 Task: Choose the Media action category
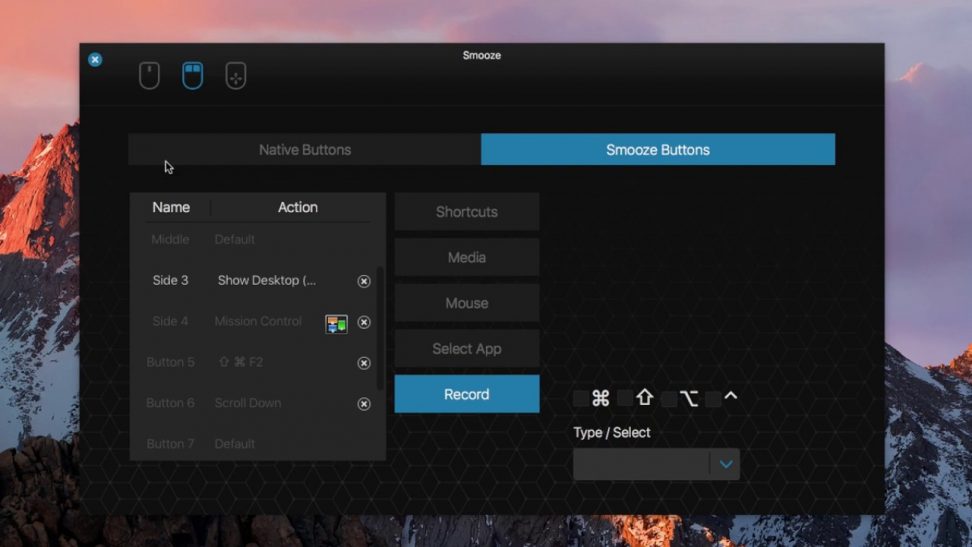coord(467,258)
